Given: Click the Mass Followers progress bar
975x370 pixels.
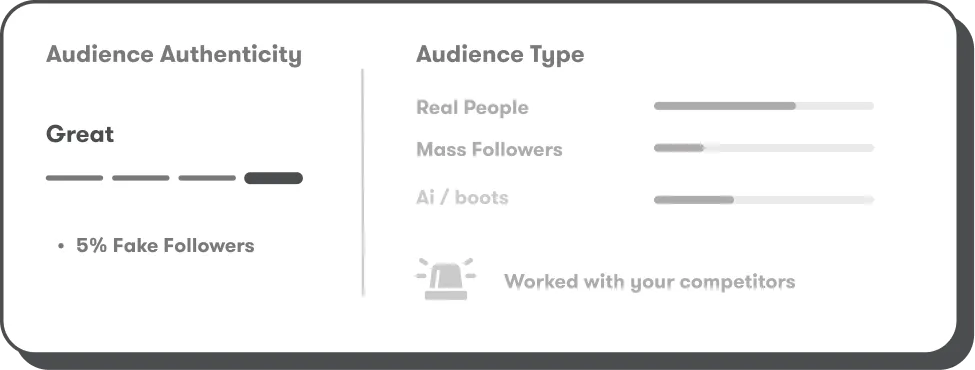Looking at the screenshot, I should pyautogui.click(x=764, y=148).
